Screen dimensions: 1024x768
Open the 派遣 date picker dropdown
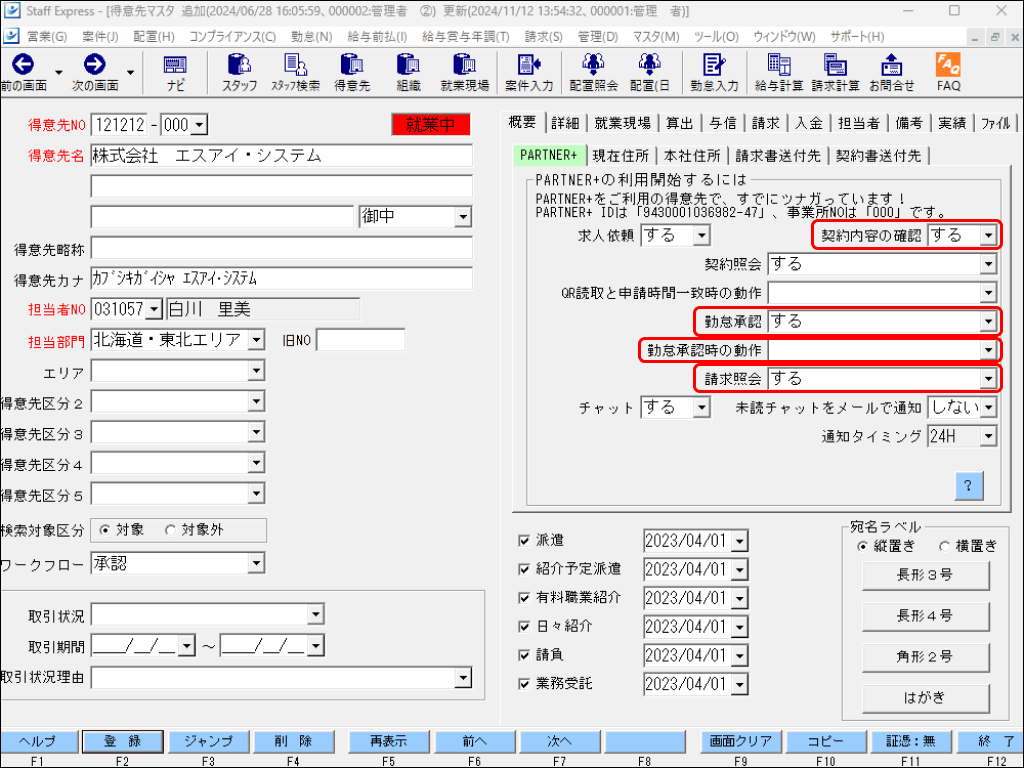coord(740,541)
